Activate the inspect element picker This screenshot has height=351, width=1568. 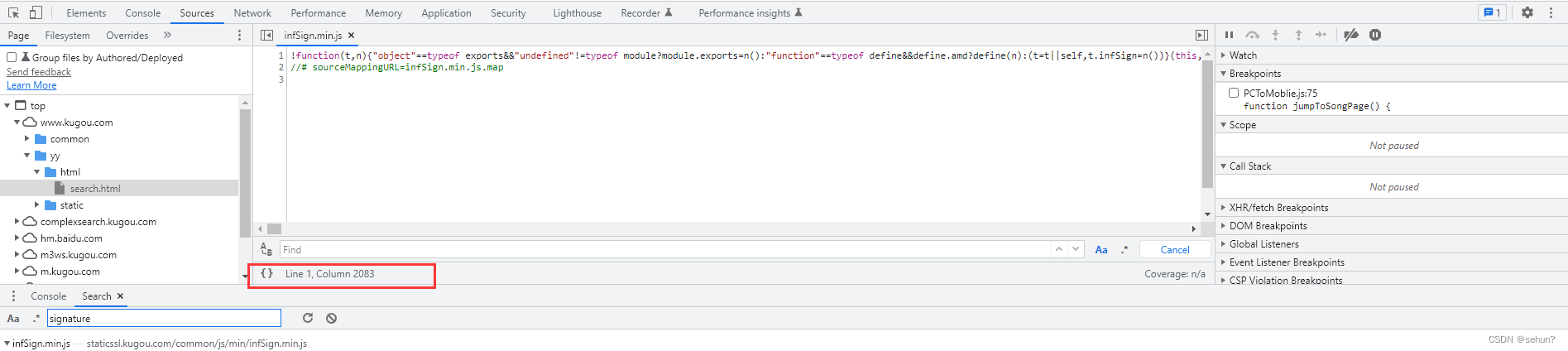[13, 12]
